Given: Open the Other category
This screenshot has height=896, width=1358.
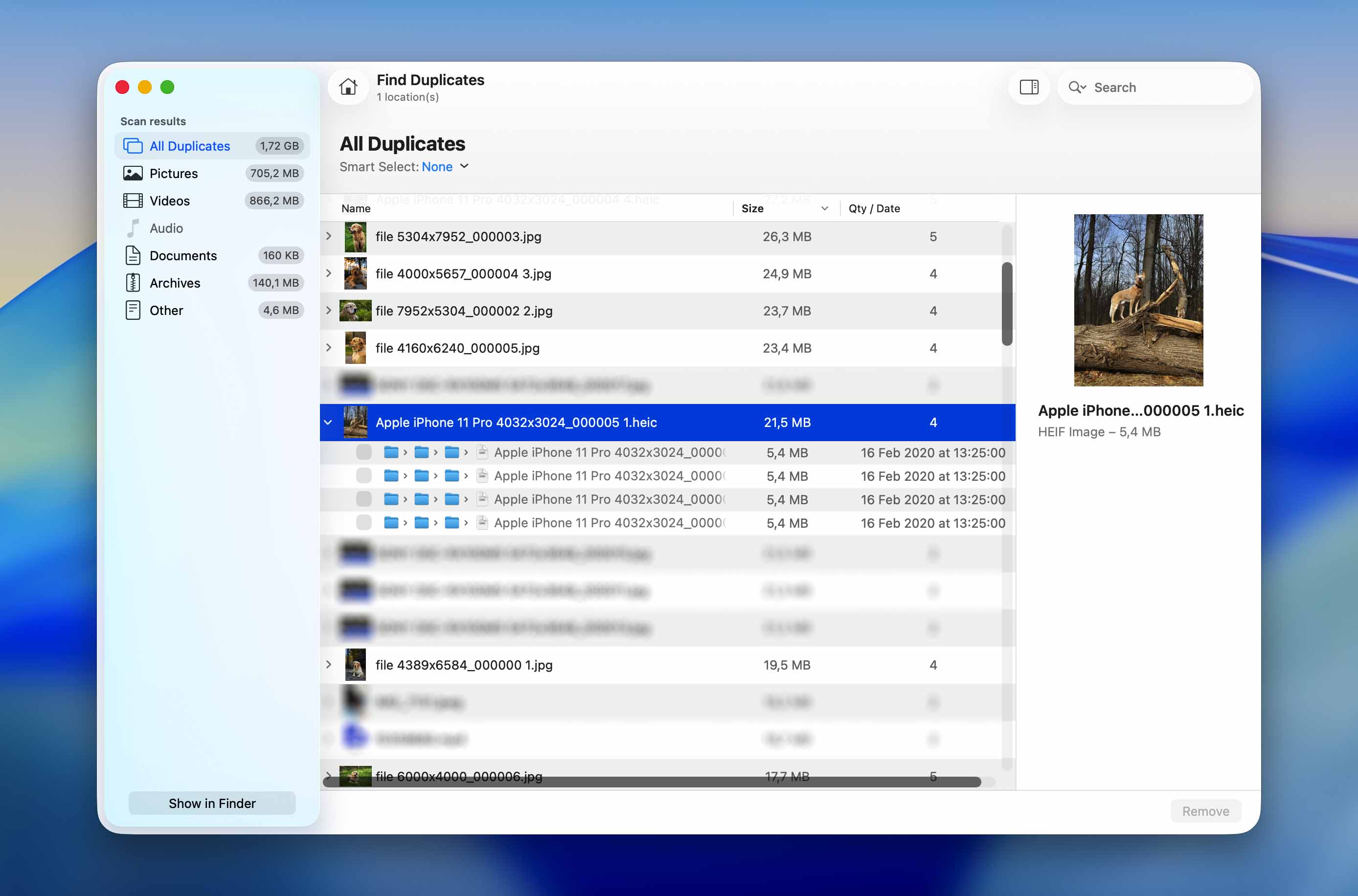Looking at the screenshot, I should click(212, 310).
